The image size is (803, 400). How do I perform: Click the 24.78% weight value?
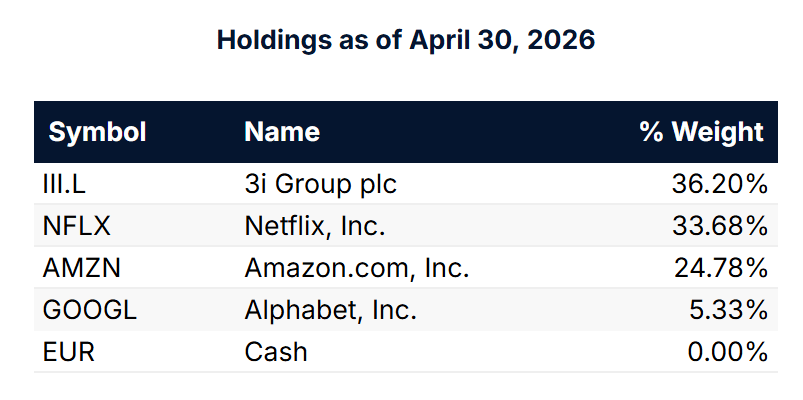721,268
